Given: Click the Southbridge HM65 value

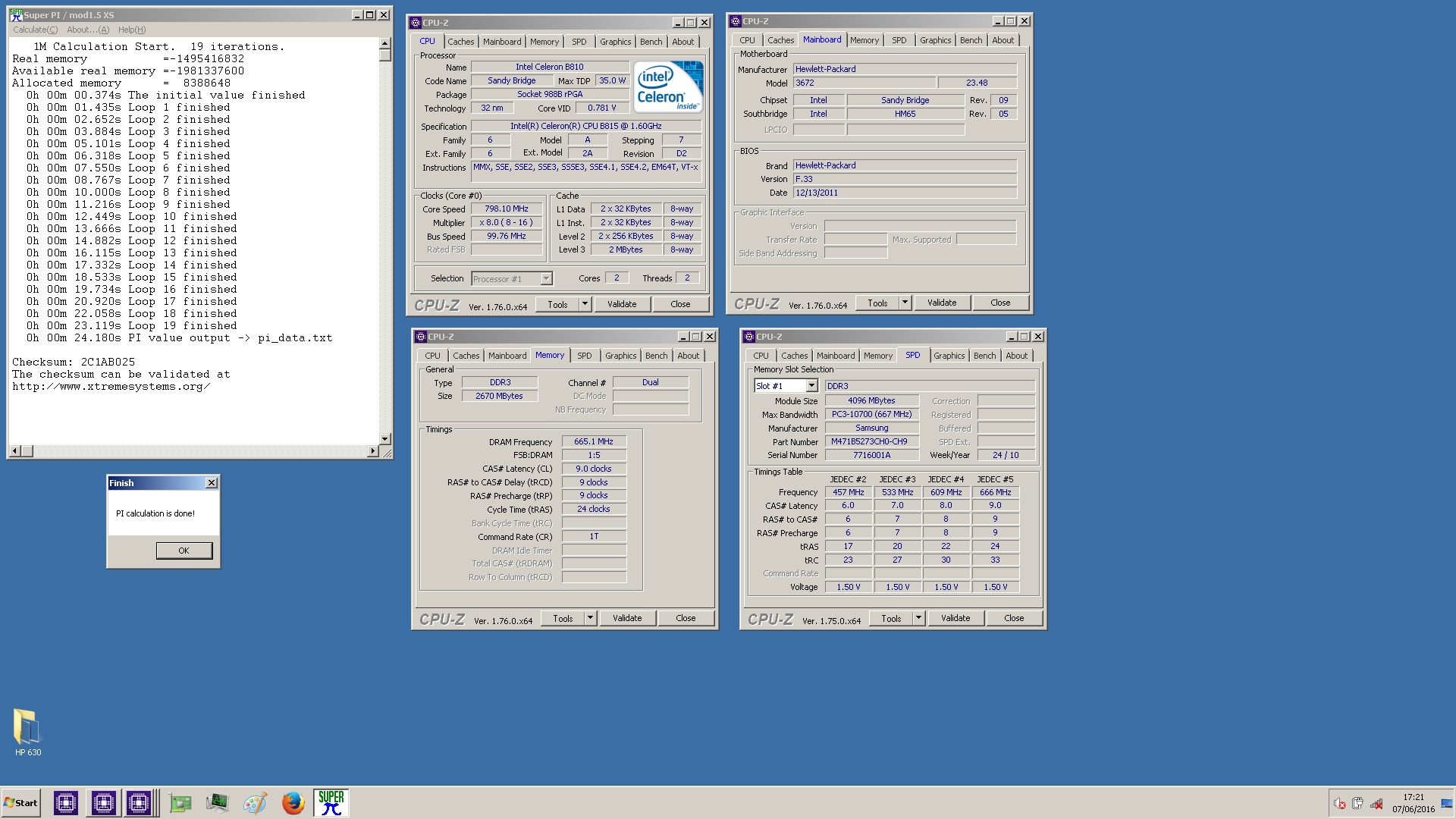Looking at the screenshot, I should point(905,114).
